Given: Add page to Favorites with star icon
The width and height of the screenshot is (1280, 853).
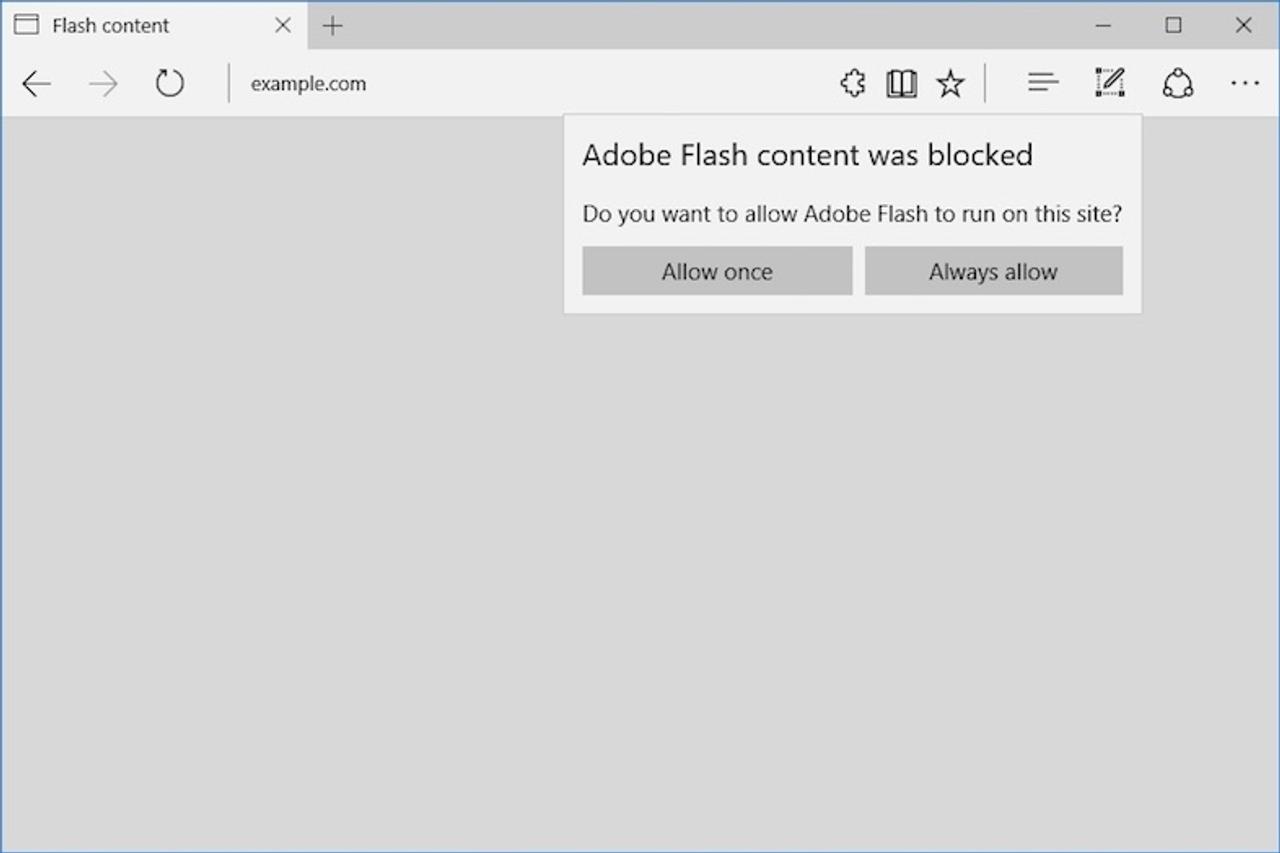Looking at the screenshot, I should coord(949,83).
